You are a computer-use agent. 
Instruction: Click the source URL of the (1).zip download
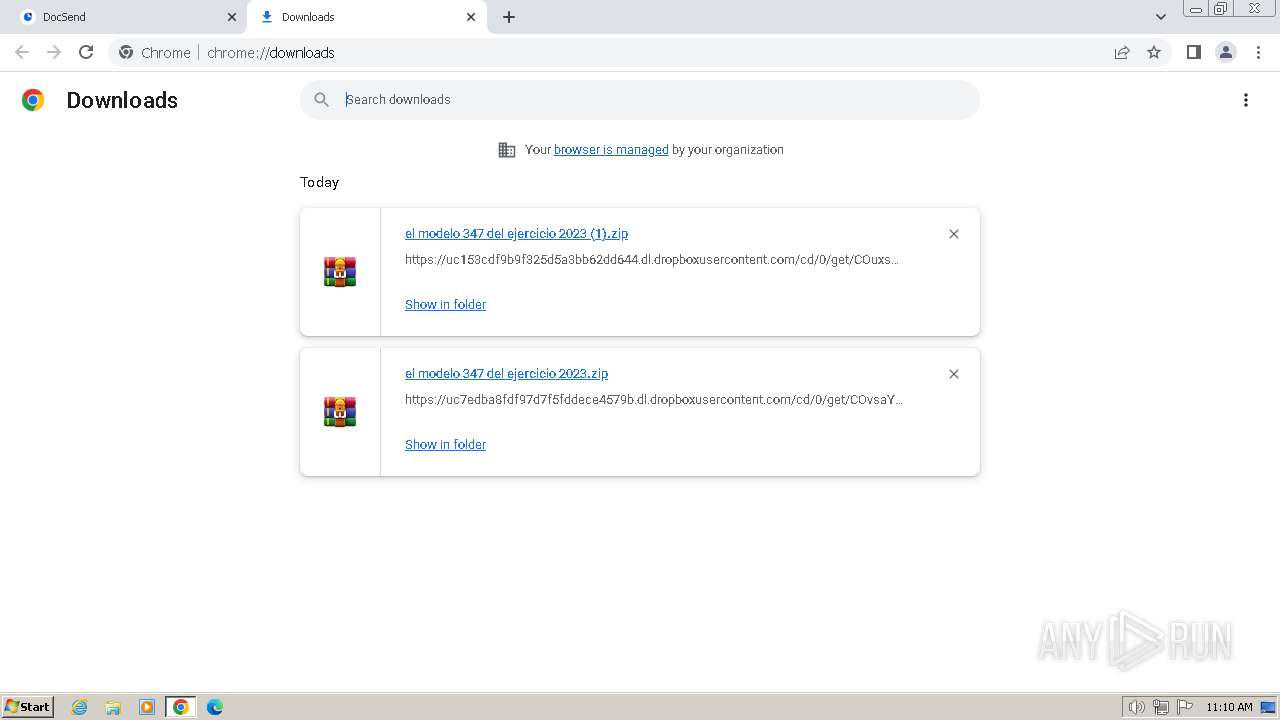(x=651, y=259)
